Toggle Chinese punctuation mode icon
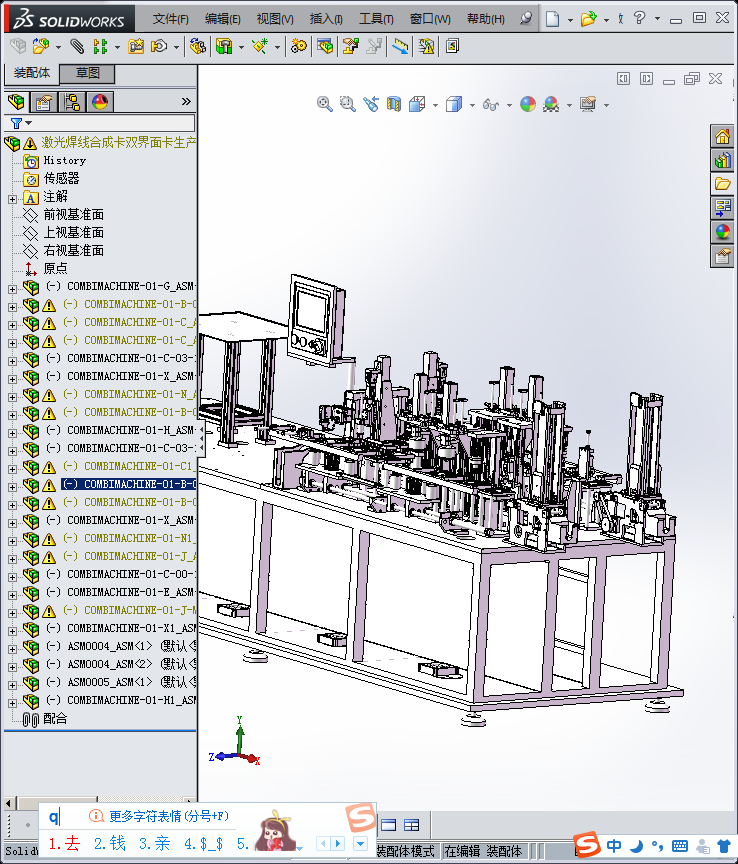 658,846
